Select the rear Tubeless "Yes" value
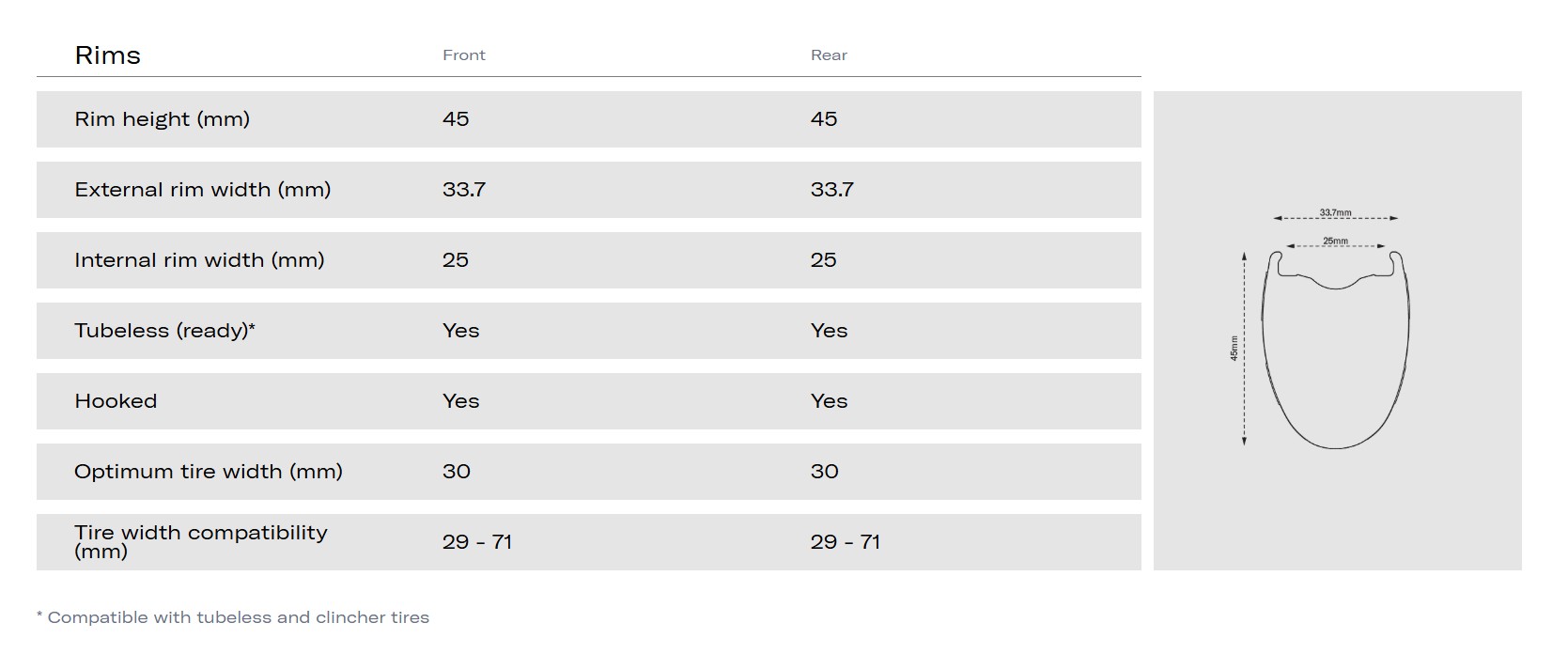Image resolution: width=1568 pixels, height=654 pixels. pos(829,331)
